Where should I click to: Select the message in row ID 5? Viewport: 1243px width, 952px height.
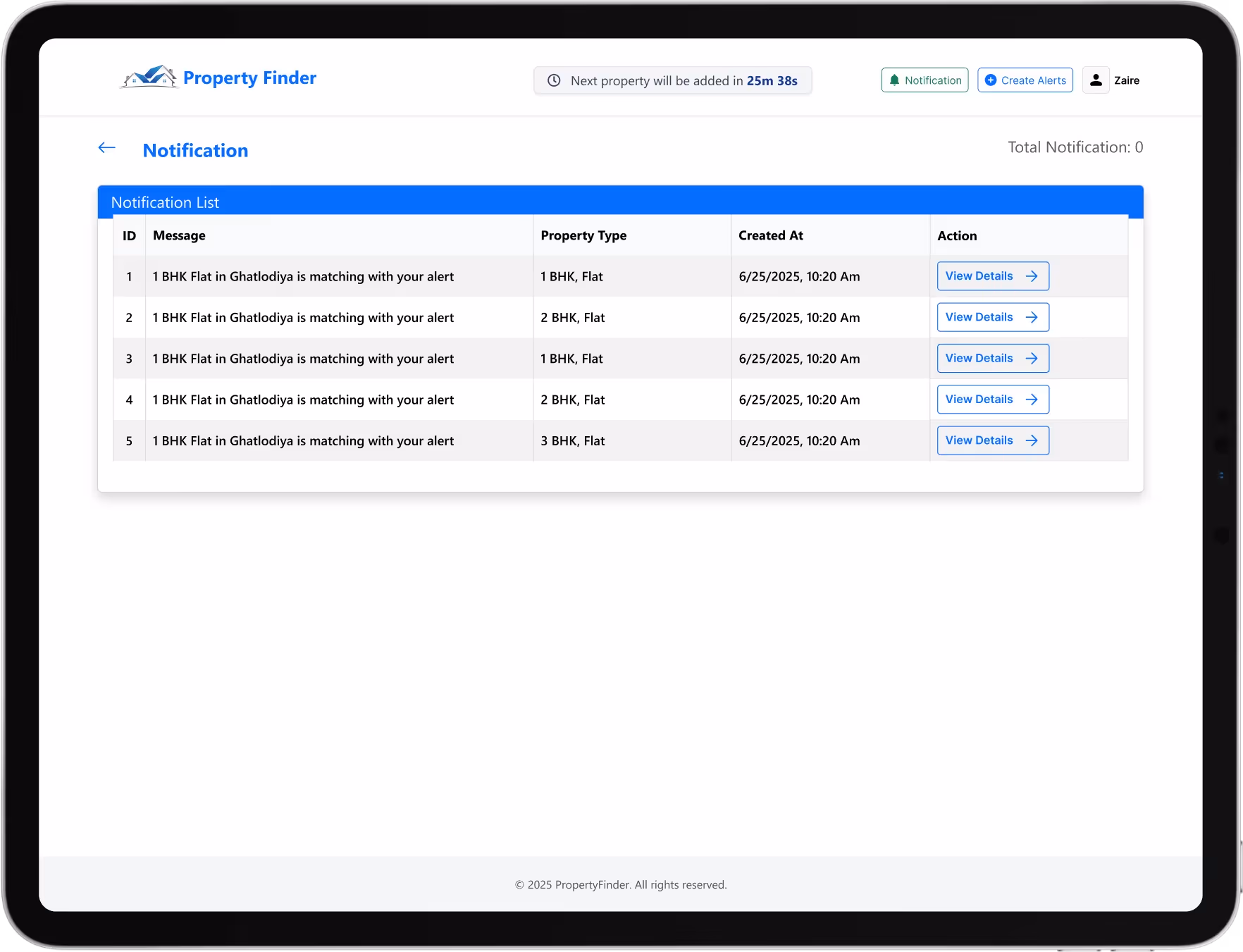303,441
